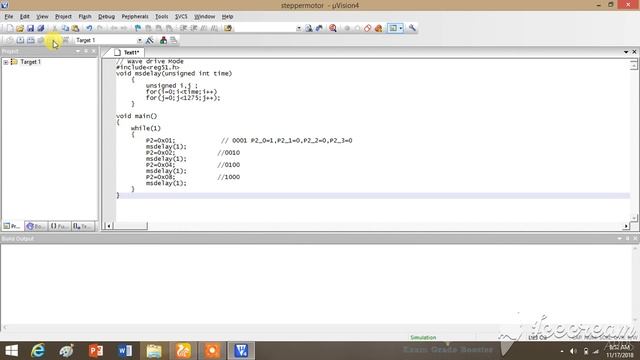
Task: Click the Build target icon
Action: [20, 40]
